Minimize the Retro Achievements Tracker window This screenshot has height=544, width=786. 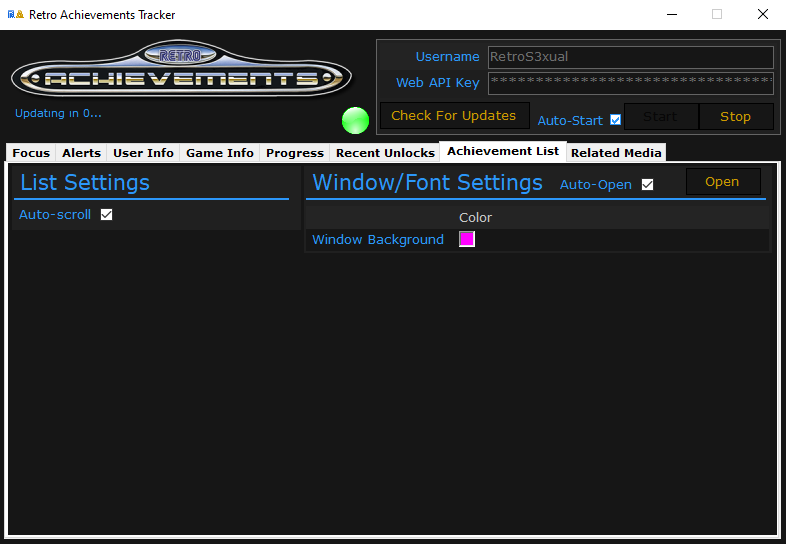(672, 15)
